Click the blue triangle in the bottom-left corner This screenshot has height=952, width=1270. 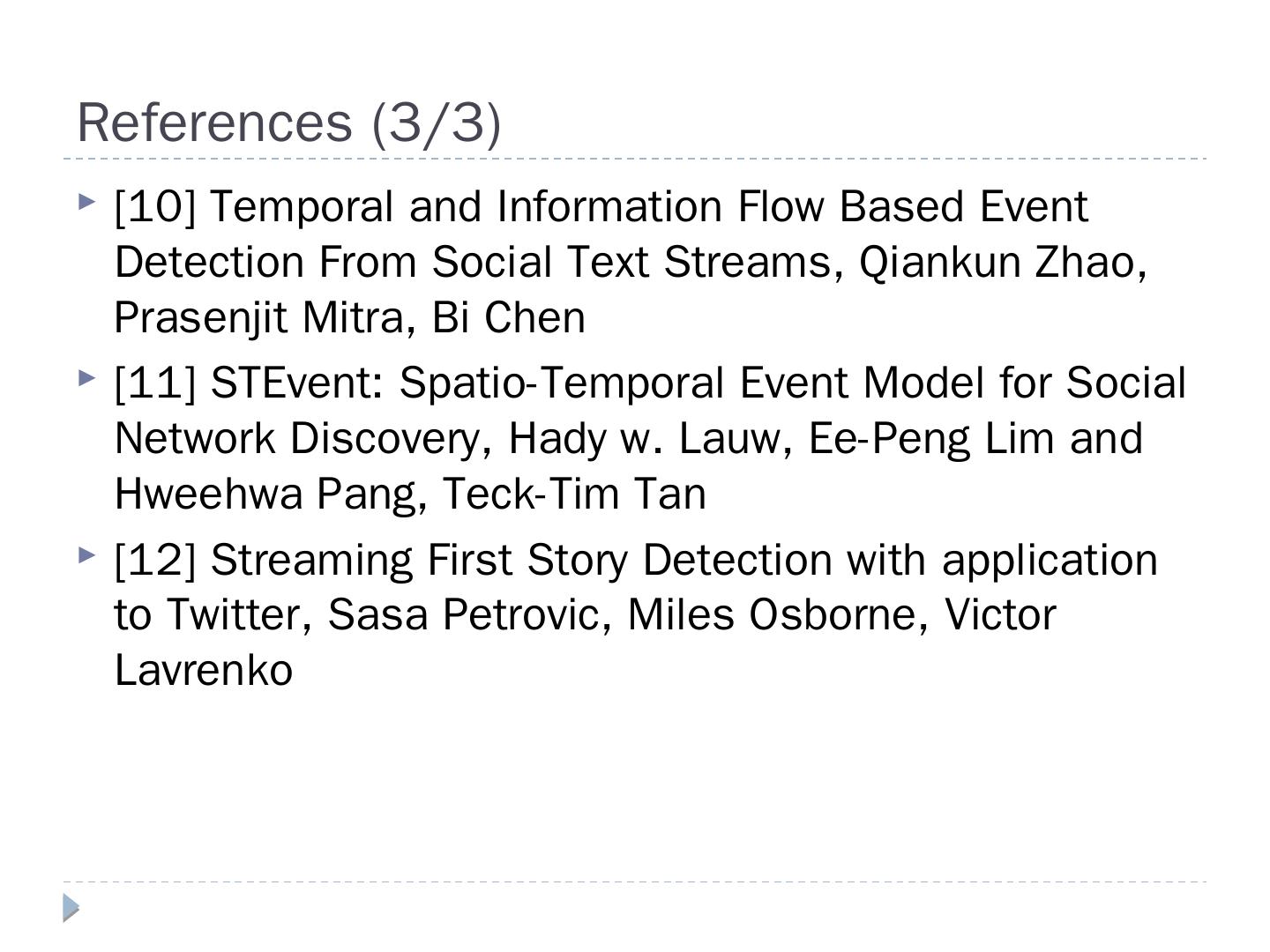coord(71,908)
